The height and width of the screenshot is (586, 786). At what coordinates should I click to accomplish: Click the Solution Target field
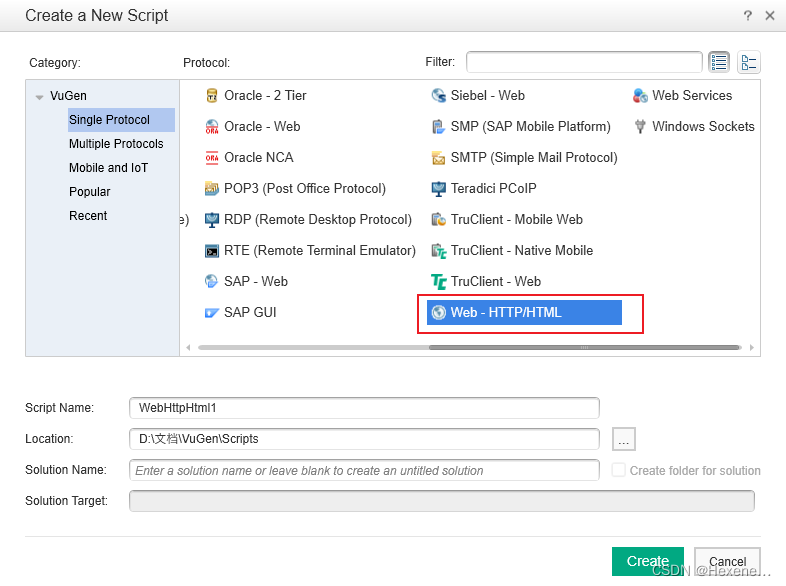(x=442, y=501)
